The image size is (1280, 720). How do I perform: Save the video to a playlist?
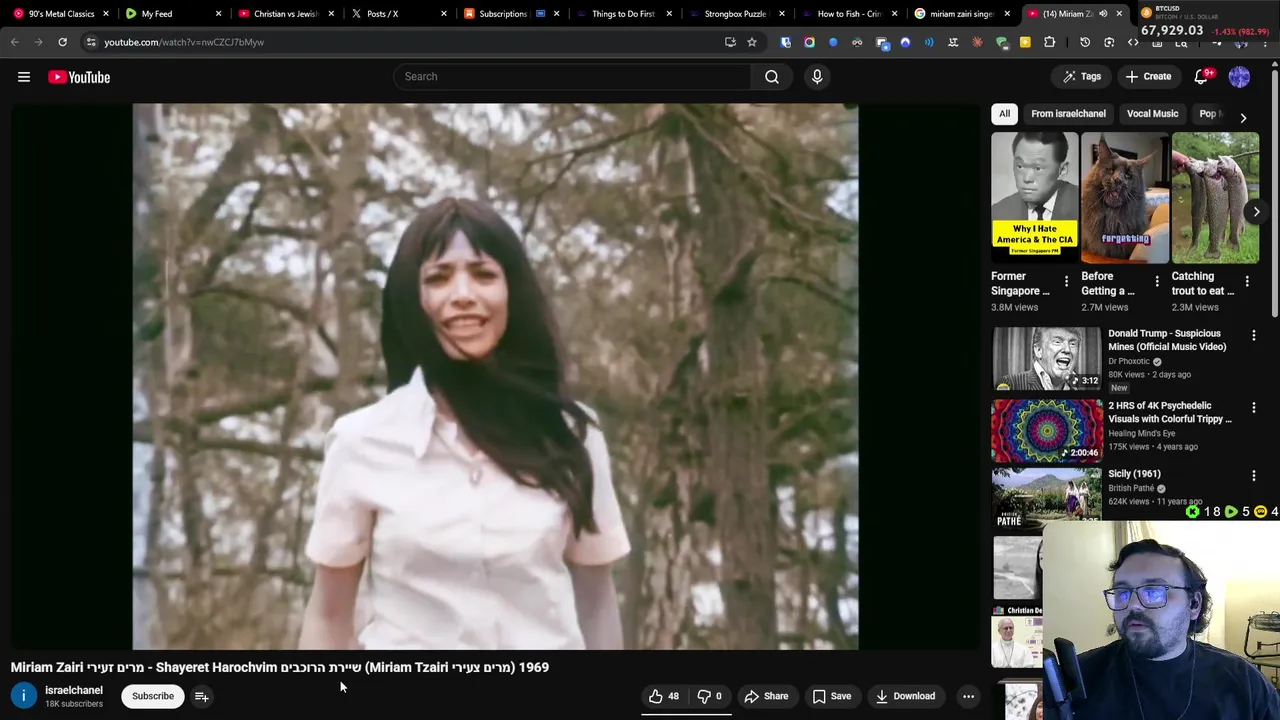(831, 696)
